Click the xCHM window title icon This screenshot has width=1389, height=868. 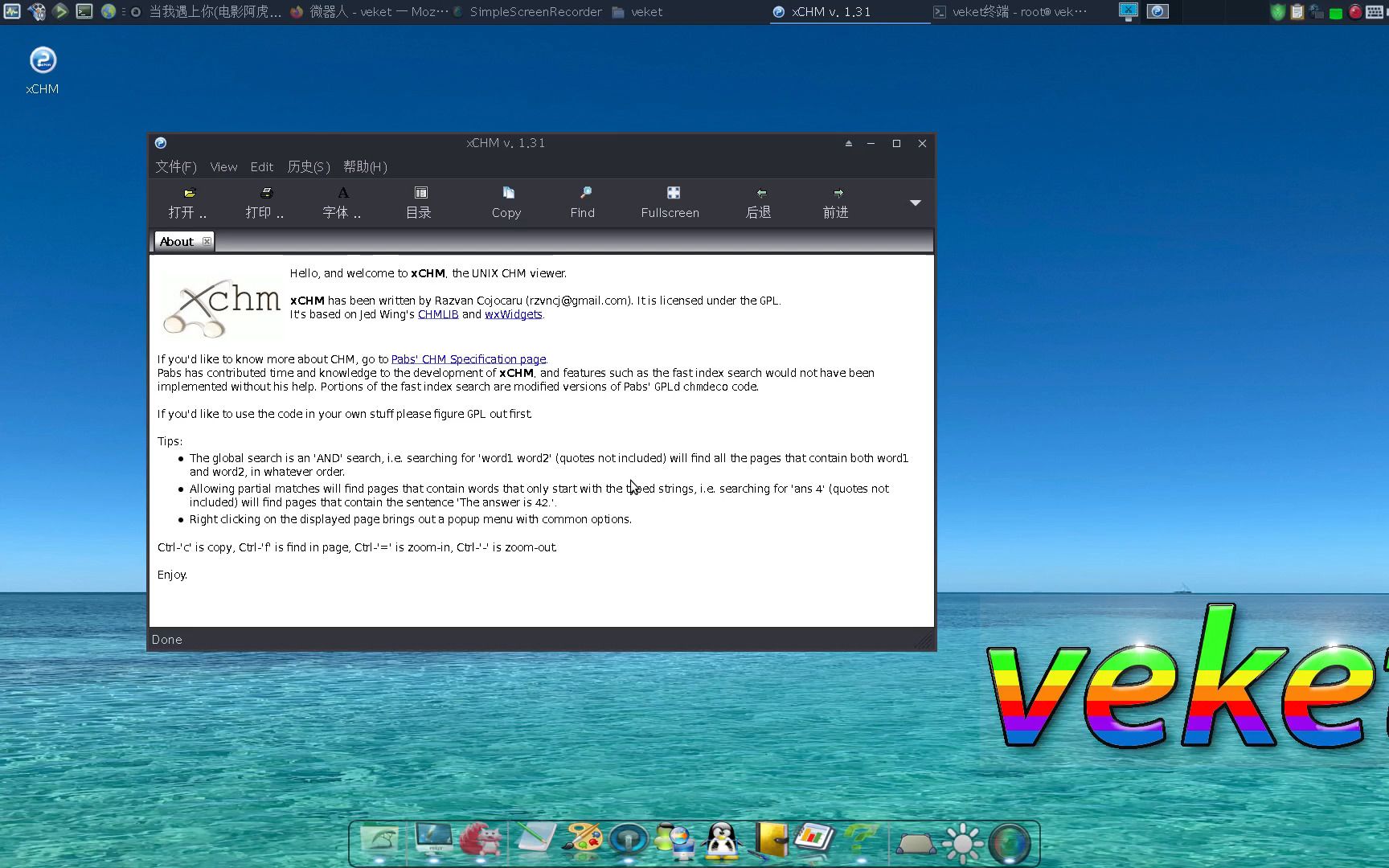[x=161, y=143]
